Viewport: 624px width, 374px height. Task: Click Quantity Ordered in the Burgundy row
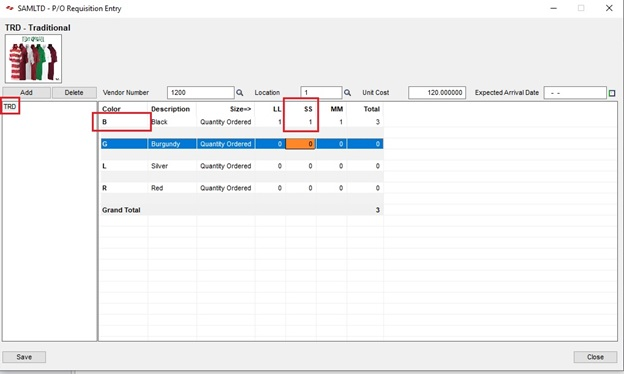(x=226, y=144)
